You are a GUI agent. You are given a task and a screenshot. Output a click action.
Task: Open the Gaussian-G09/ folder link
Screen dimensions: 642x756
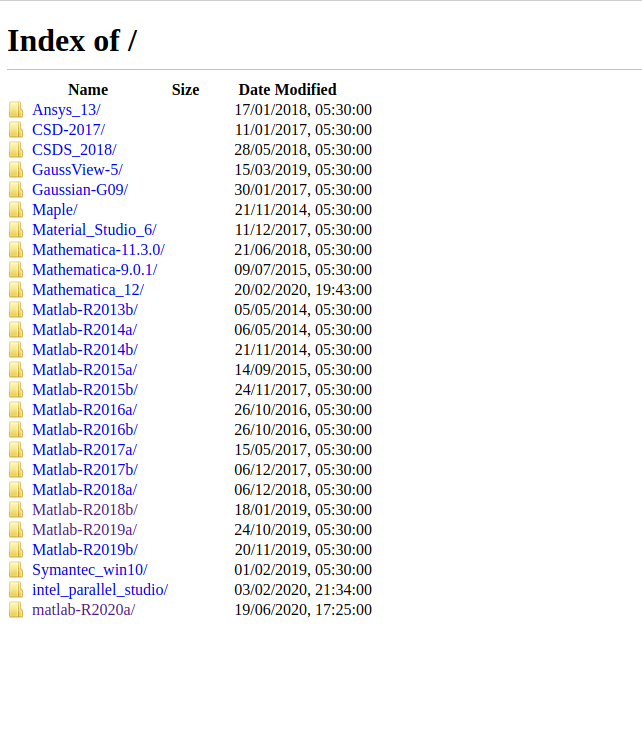click(80, 190)
